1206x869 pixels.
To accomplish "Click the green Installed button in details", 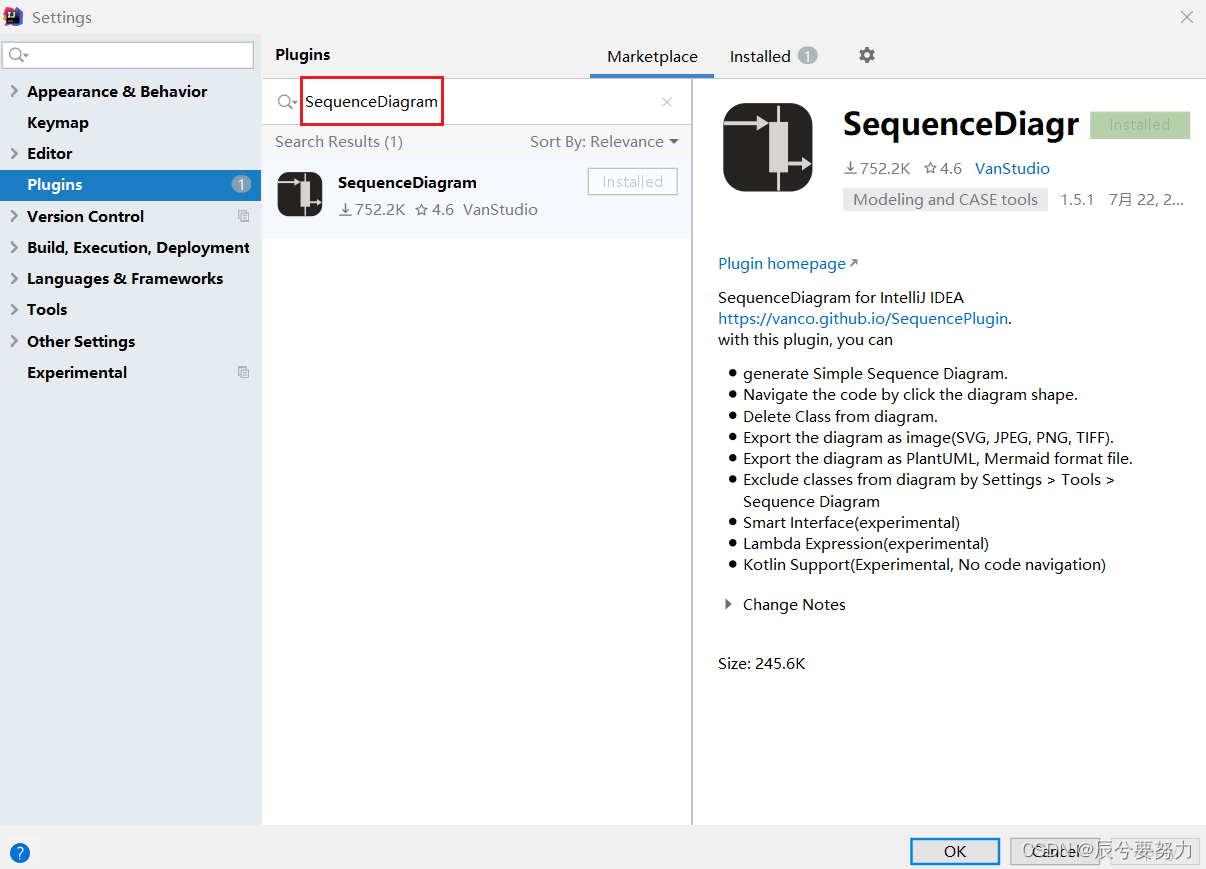I will (1140, 125).
